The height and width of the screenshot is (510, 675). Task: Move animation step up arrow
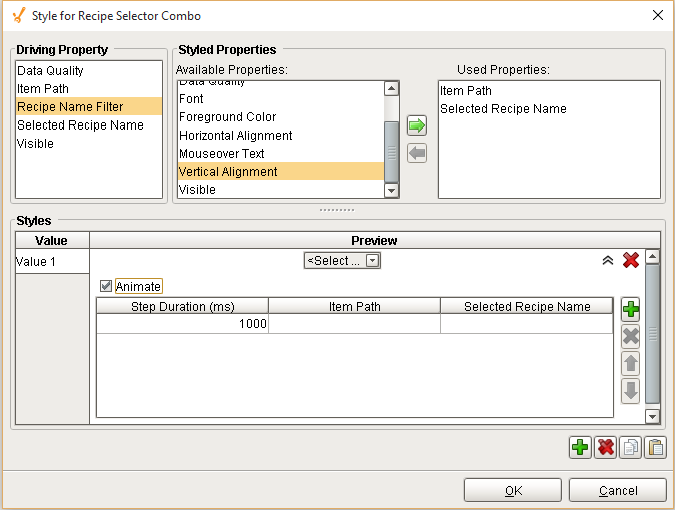[630, 363]
